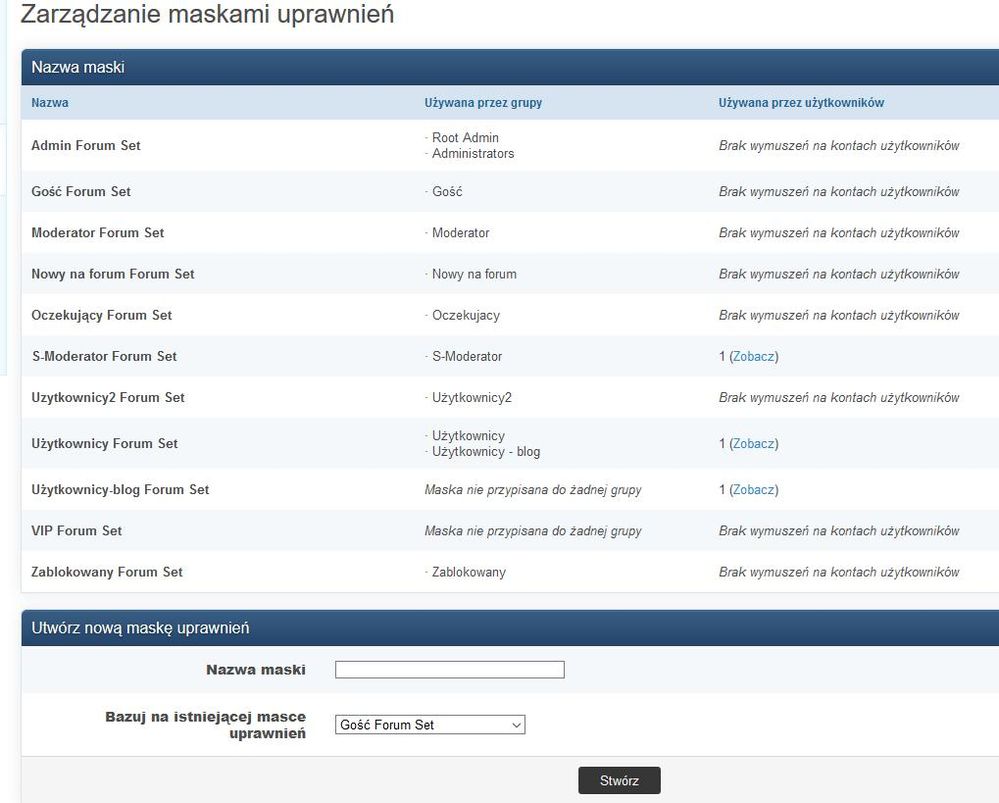Open the Użytkownicy2 Forum Set mask
This screenshot has width=999, height=803.
click(x=108, y=397)
